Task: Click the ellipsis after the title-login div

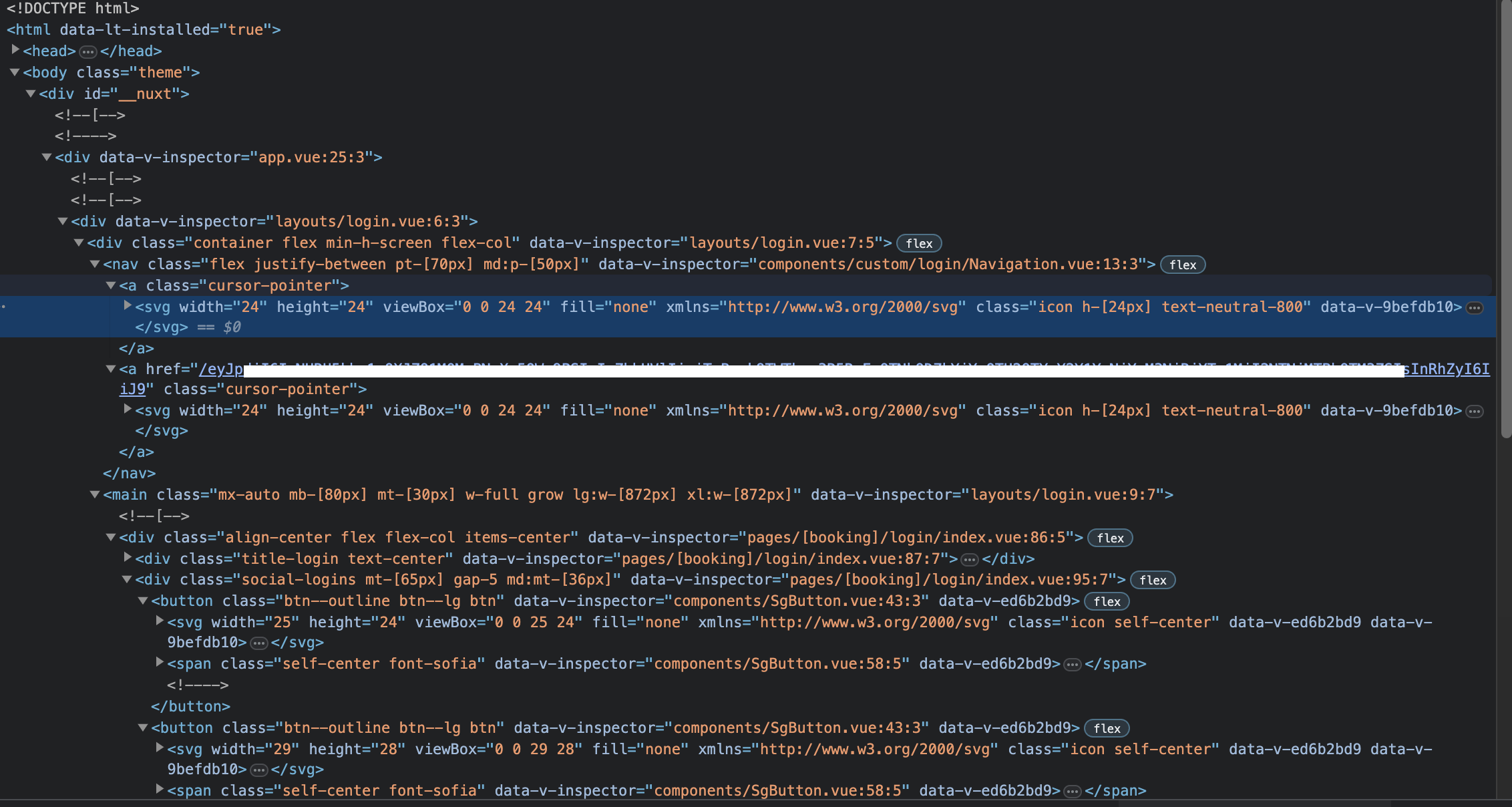Action: (x=968, y=559)
